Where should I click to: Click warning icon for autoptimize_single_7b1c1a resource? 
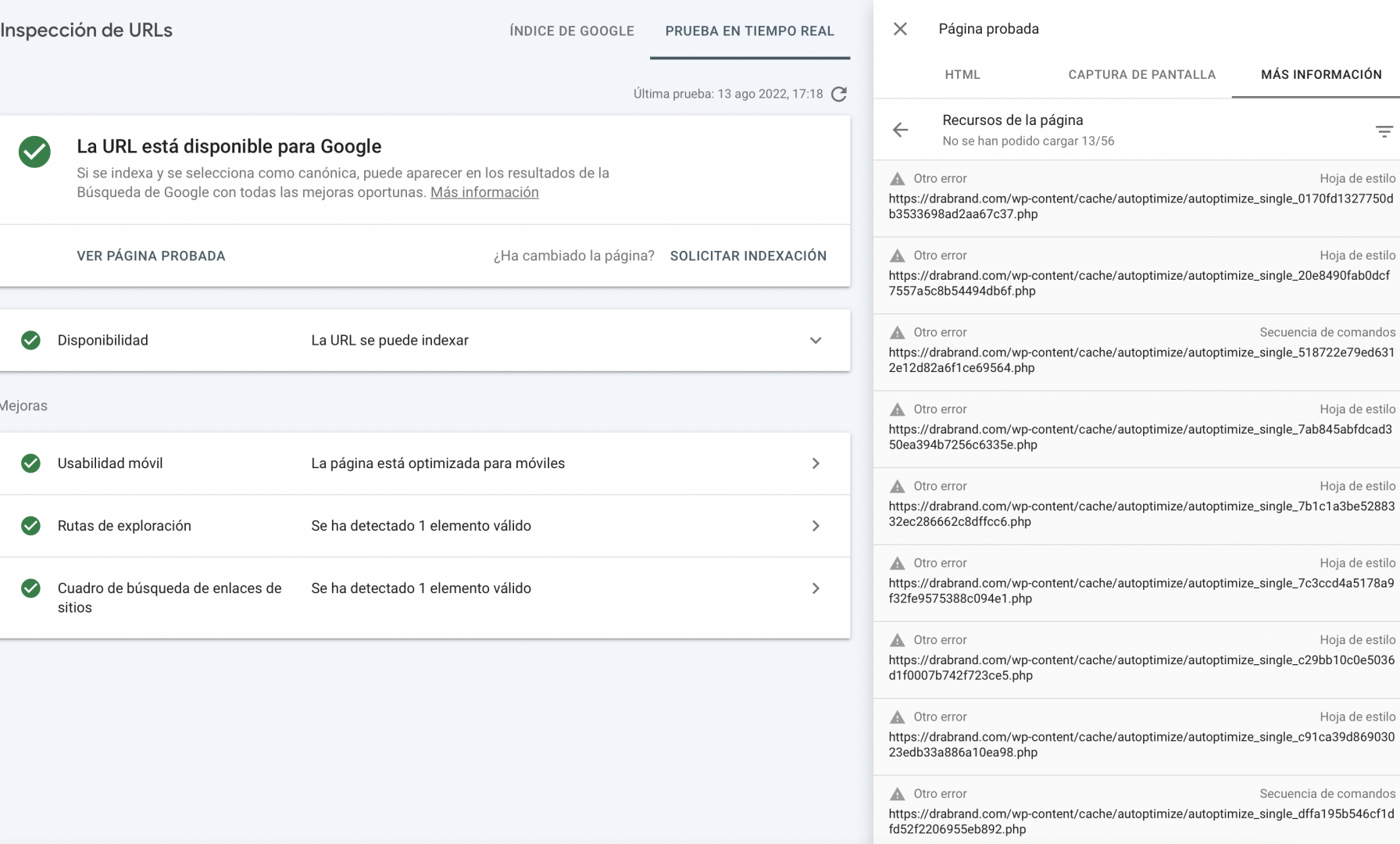898,486
